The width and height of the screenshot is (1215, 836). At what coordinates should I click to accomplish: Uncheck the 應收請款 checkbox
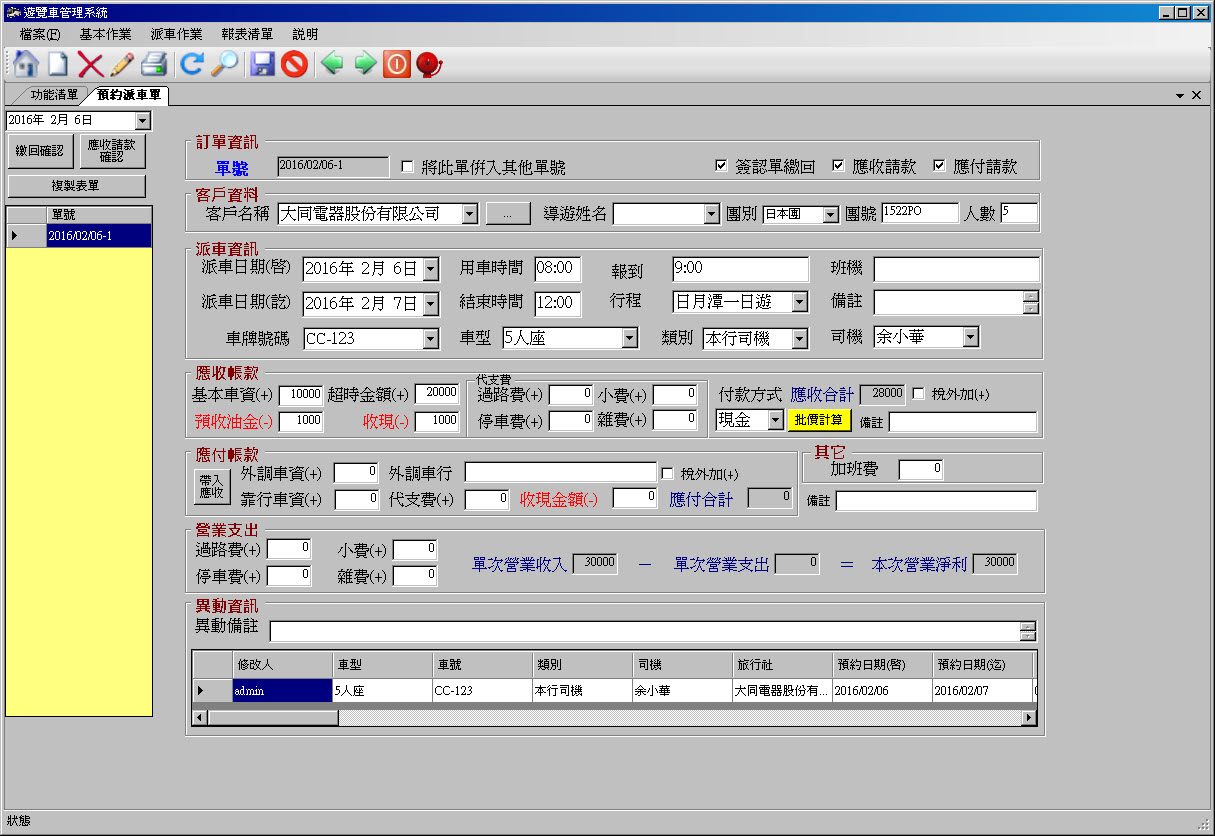point(838,166)
